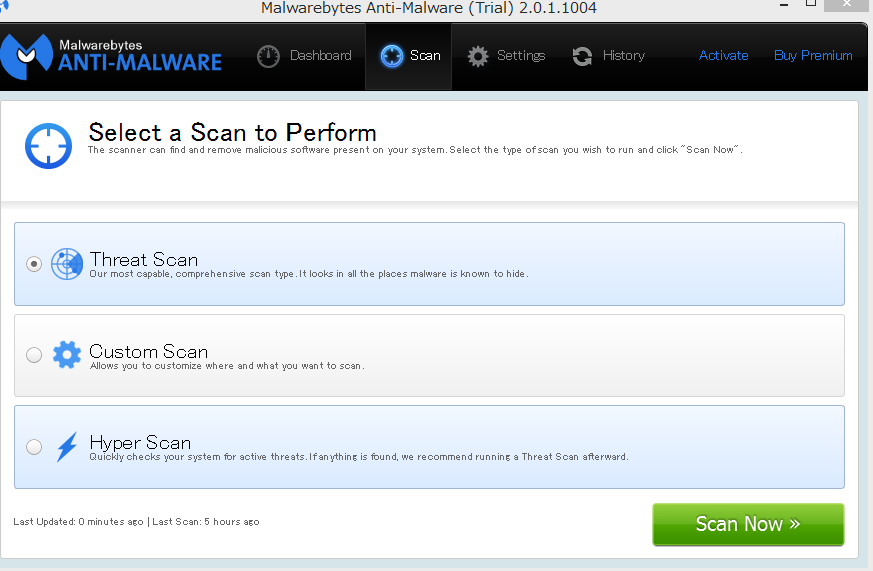This screenshot has width=873, height=571.
Task: Maximize the Malwarebytes window
Action: (811, 4)
